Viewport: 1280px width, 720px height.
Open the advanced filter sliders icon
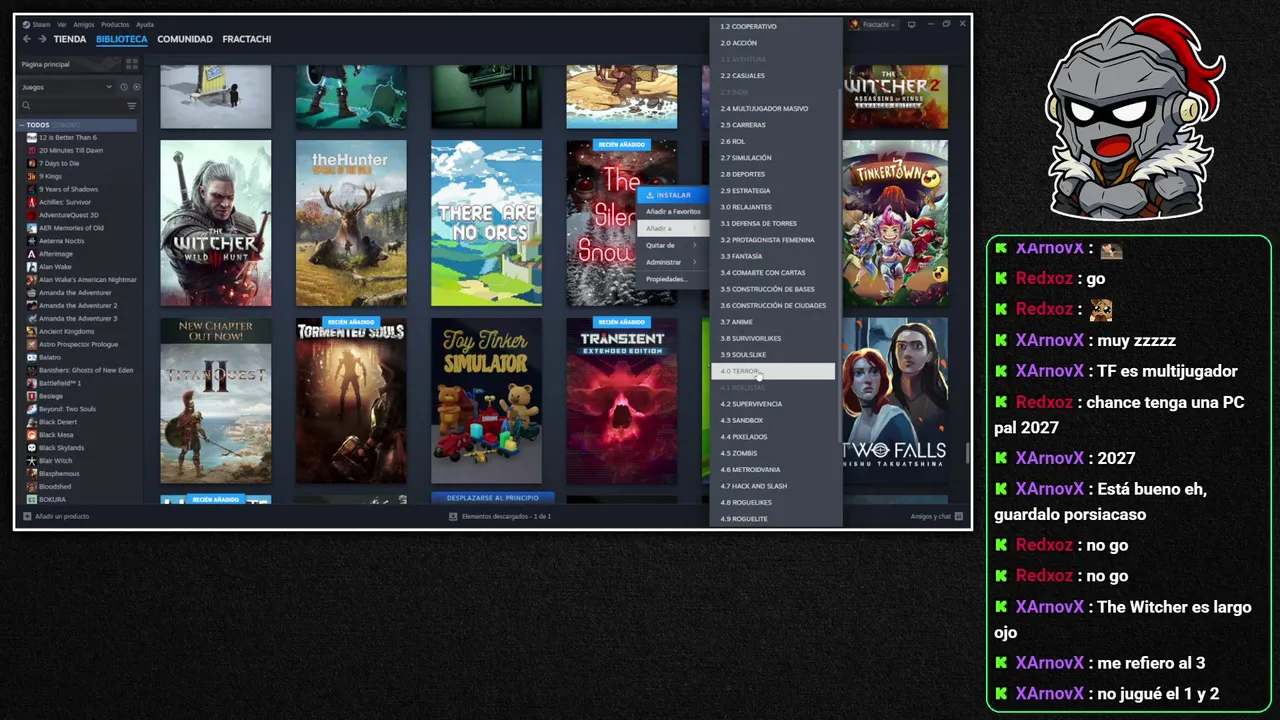point(131,105)
